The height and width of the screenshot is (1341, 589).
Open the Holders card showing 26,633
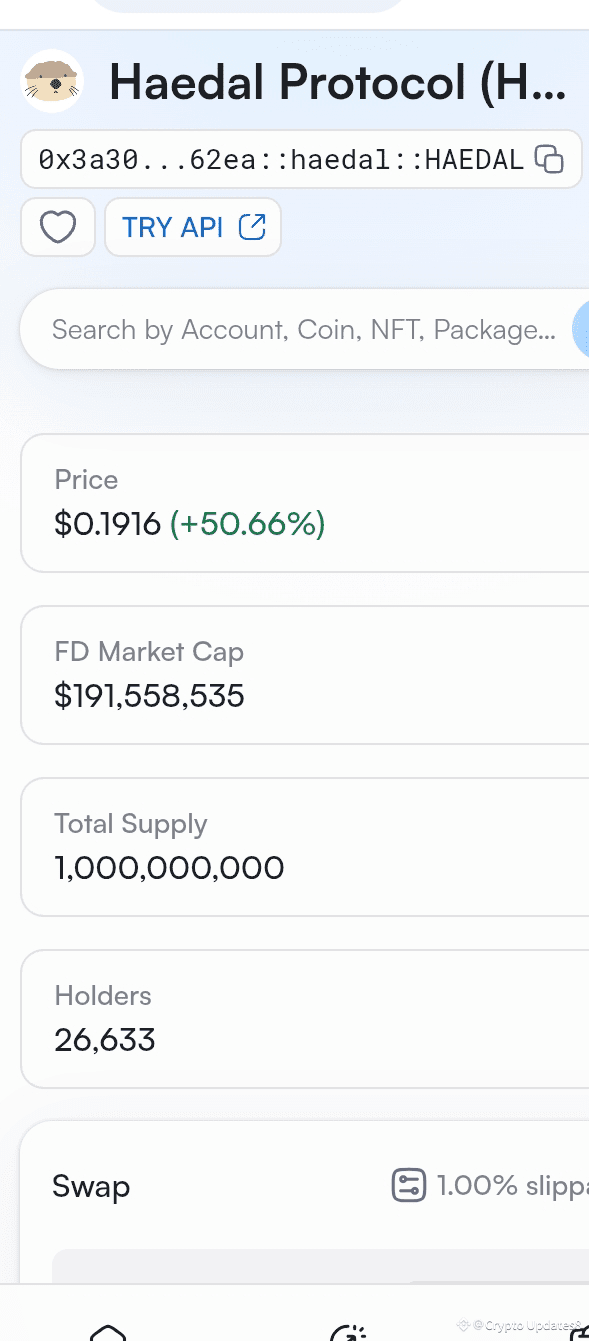[305, 1019]
